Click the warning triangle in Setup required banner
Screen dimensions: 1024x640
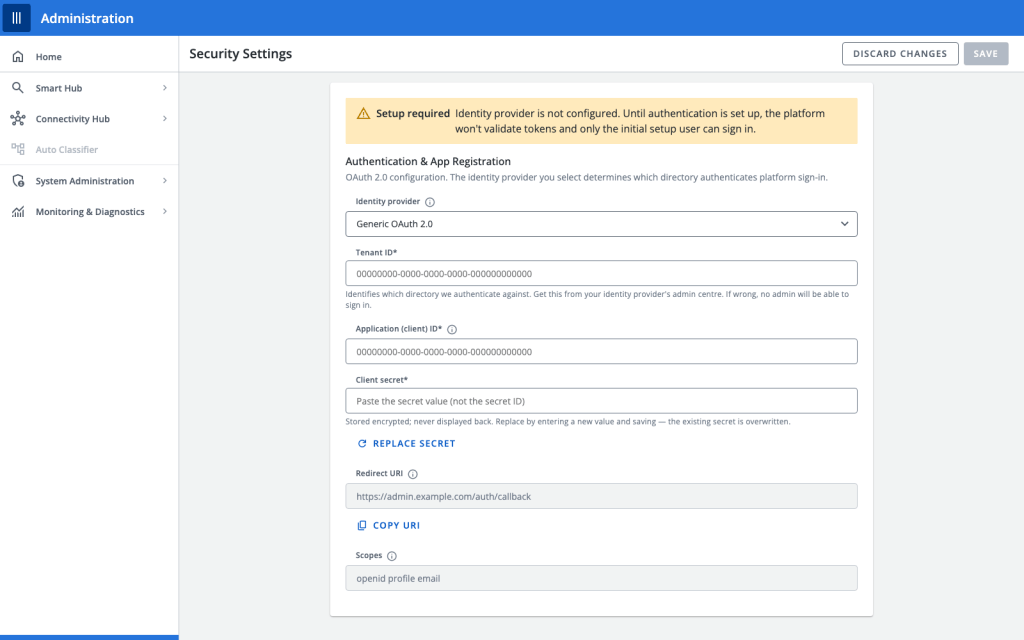pos(363,114)
